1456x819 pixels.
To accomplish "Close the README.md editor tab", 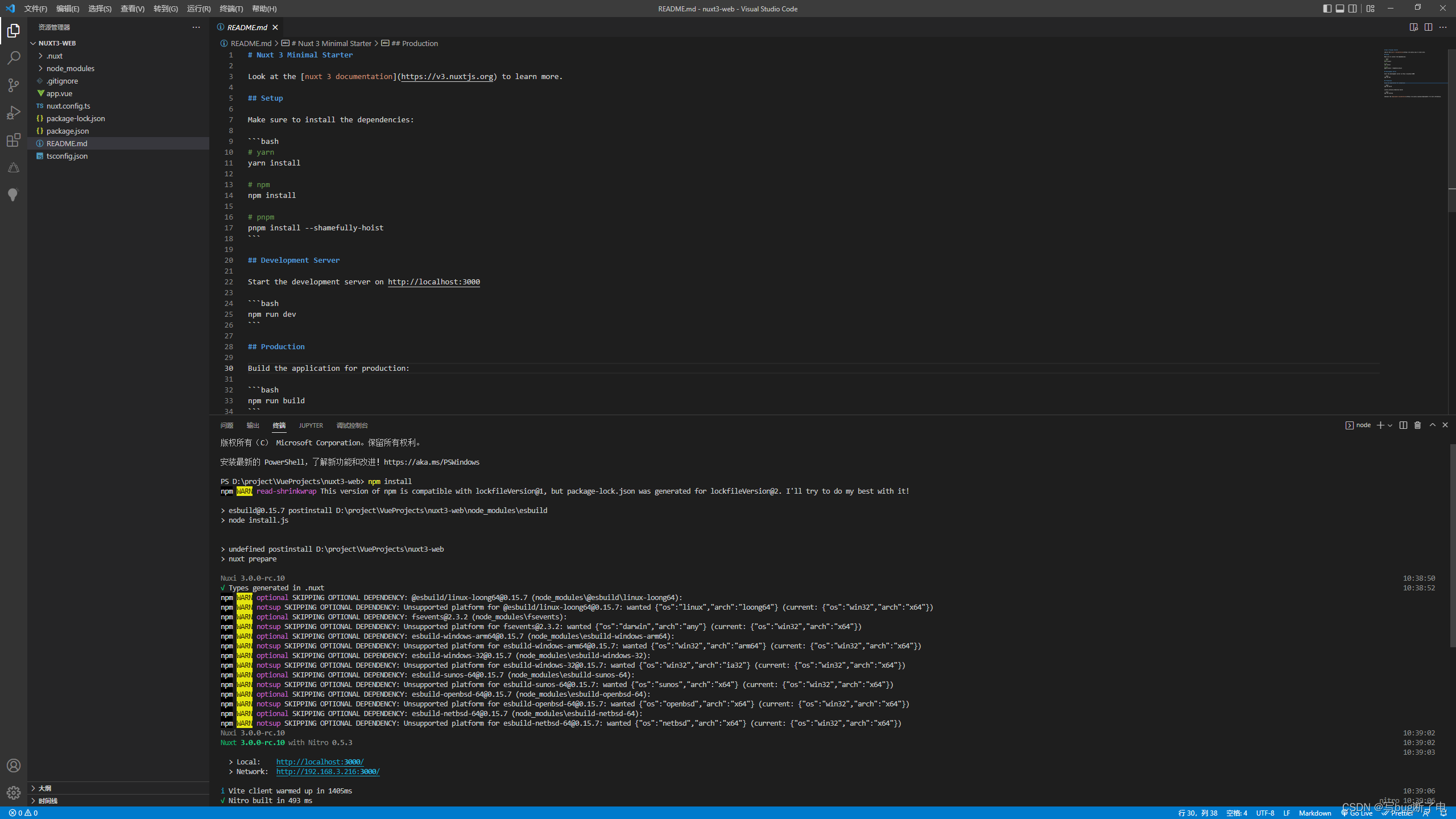I will point(275,27).
